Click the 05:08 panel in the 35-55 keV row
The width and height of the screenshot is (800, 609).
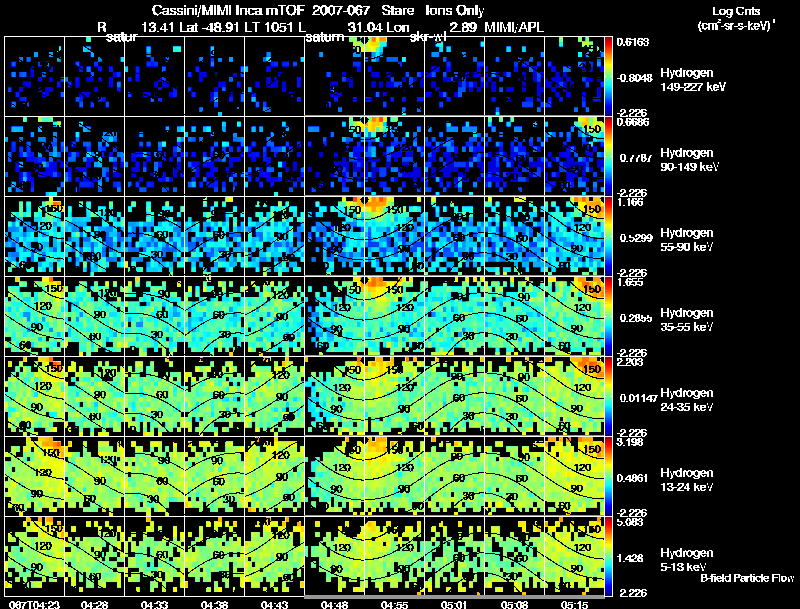point(514,316)
